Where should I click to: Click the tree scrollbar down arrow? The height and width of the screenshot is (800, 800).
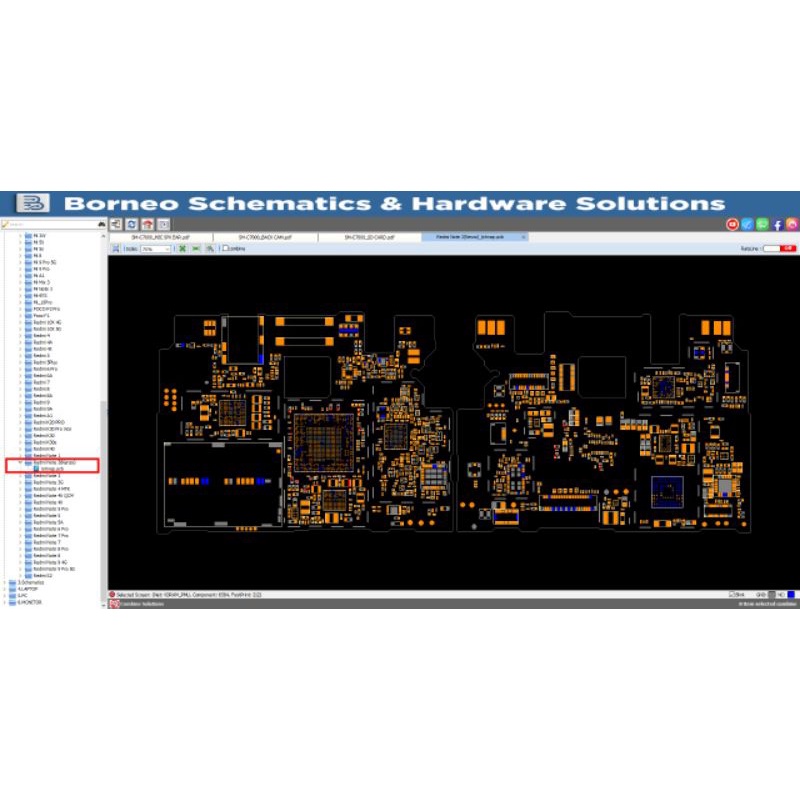click(104, 605)
